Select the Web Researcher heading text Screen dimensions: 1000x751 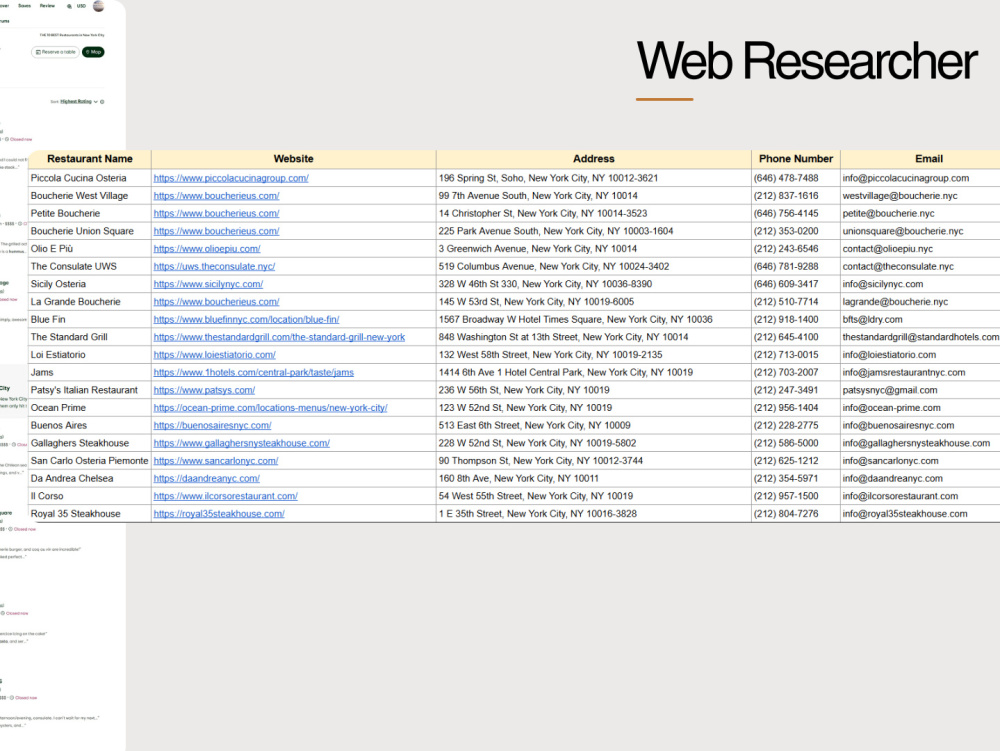(807, 61)
